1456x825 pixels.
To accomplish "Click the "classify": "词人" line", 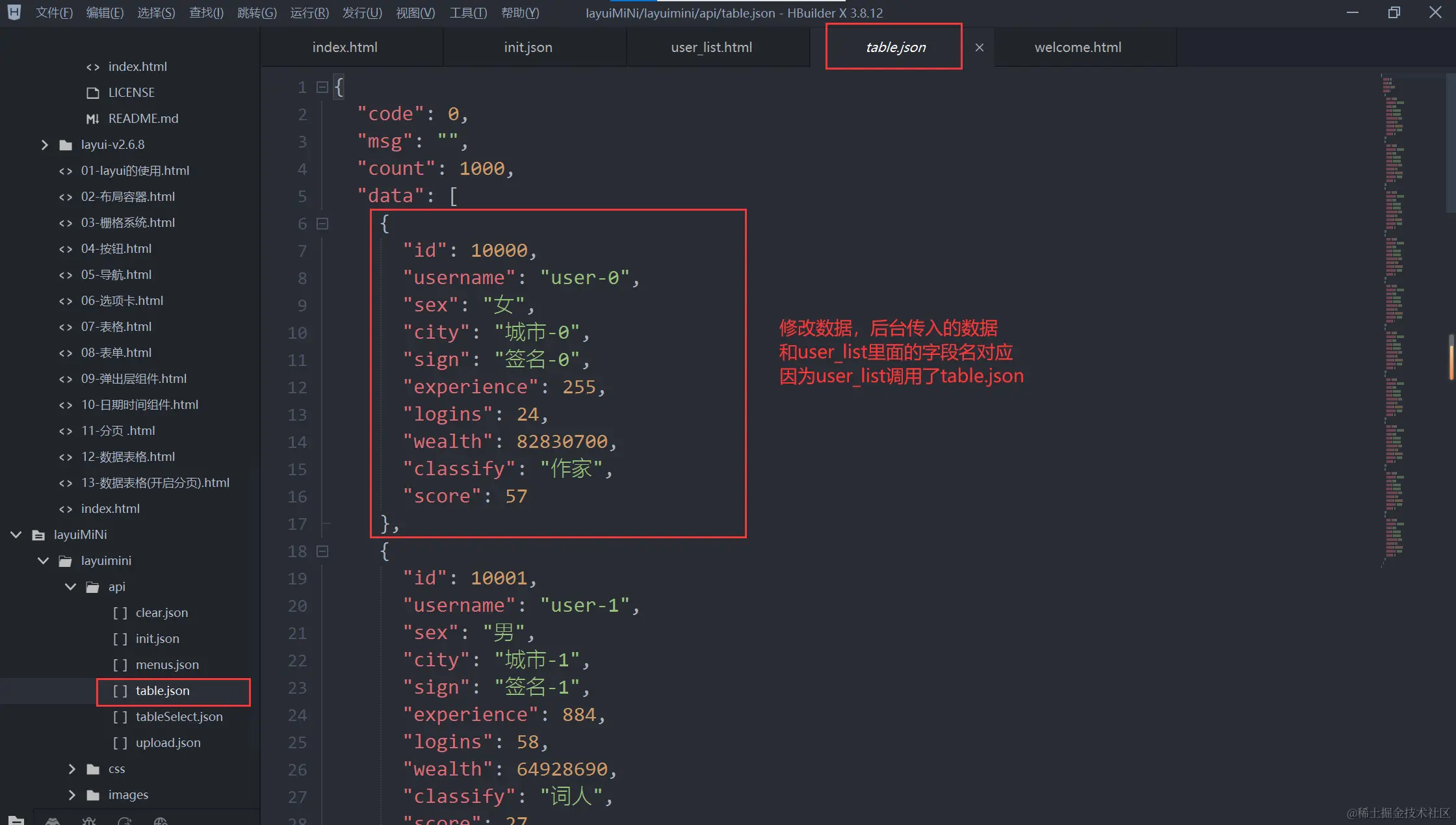I will point(508,796).
